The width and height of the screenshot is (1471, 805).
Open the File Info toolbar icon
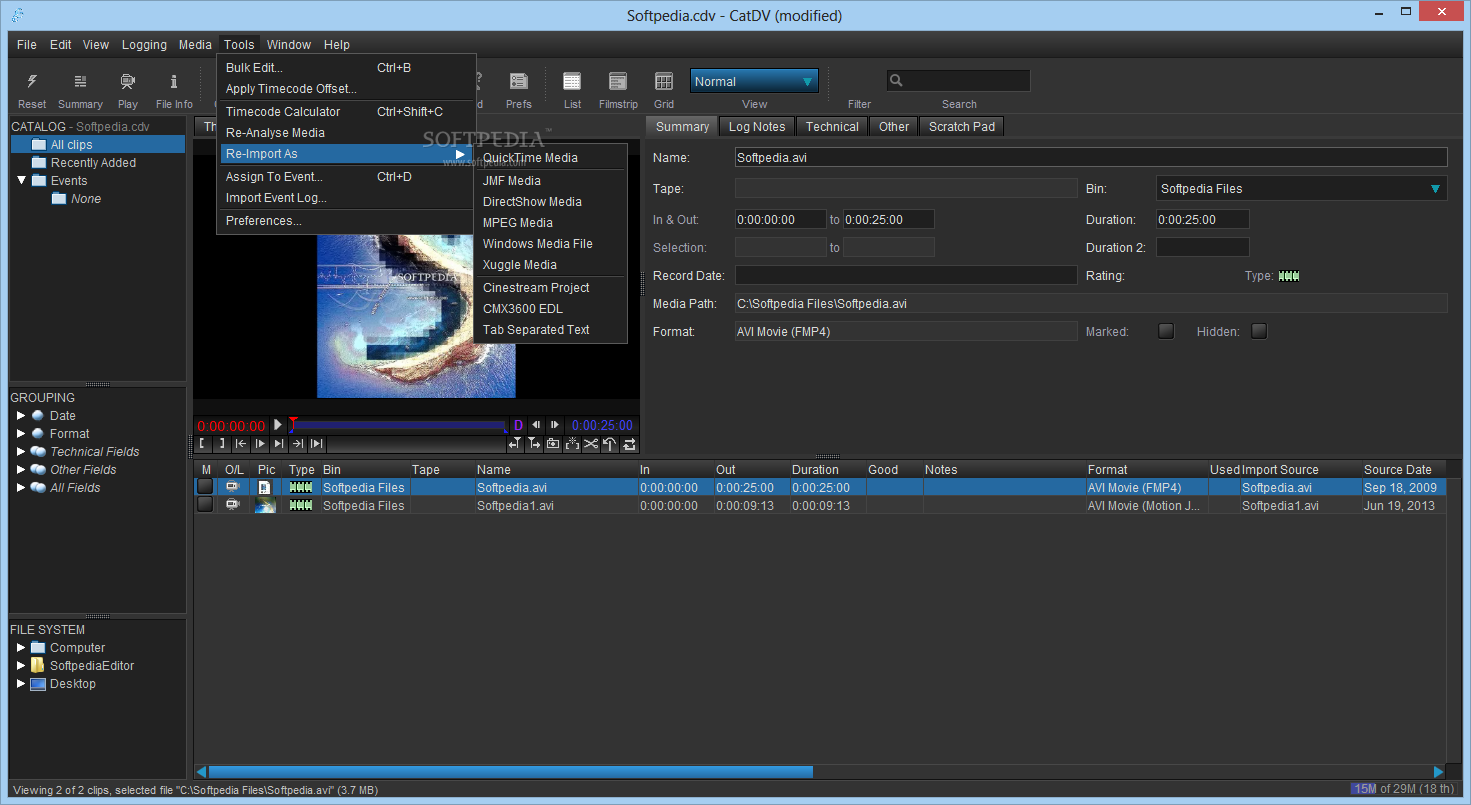(174, 82)
